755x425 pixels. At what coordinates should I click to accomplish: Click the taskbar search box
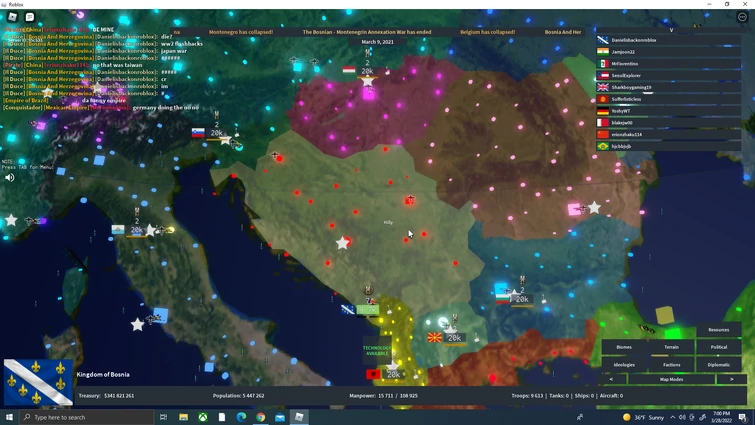87,417
